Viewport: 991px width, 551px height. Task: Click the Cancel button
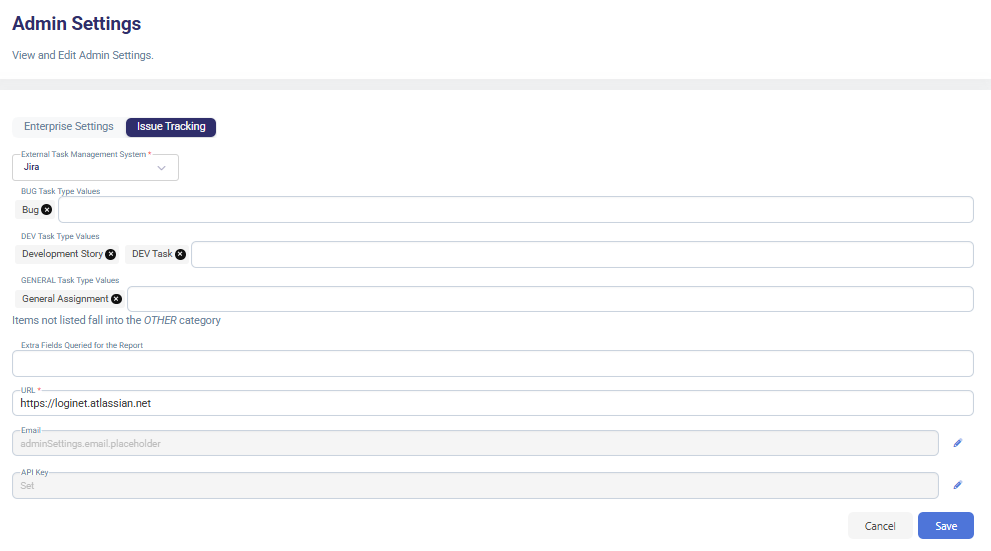coord(880,526)
